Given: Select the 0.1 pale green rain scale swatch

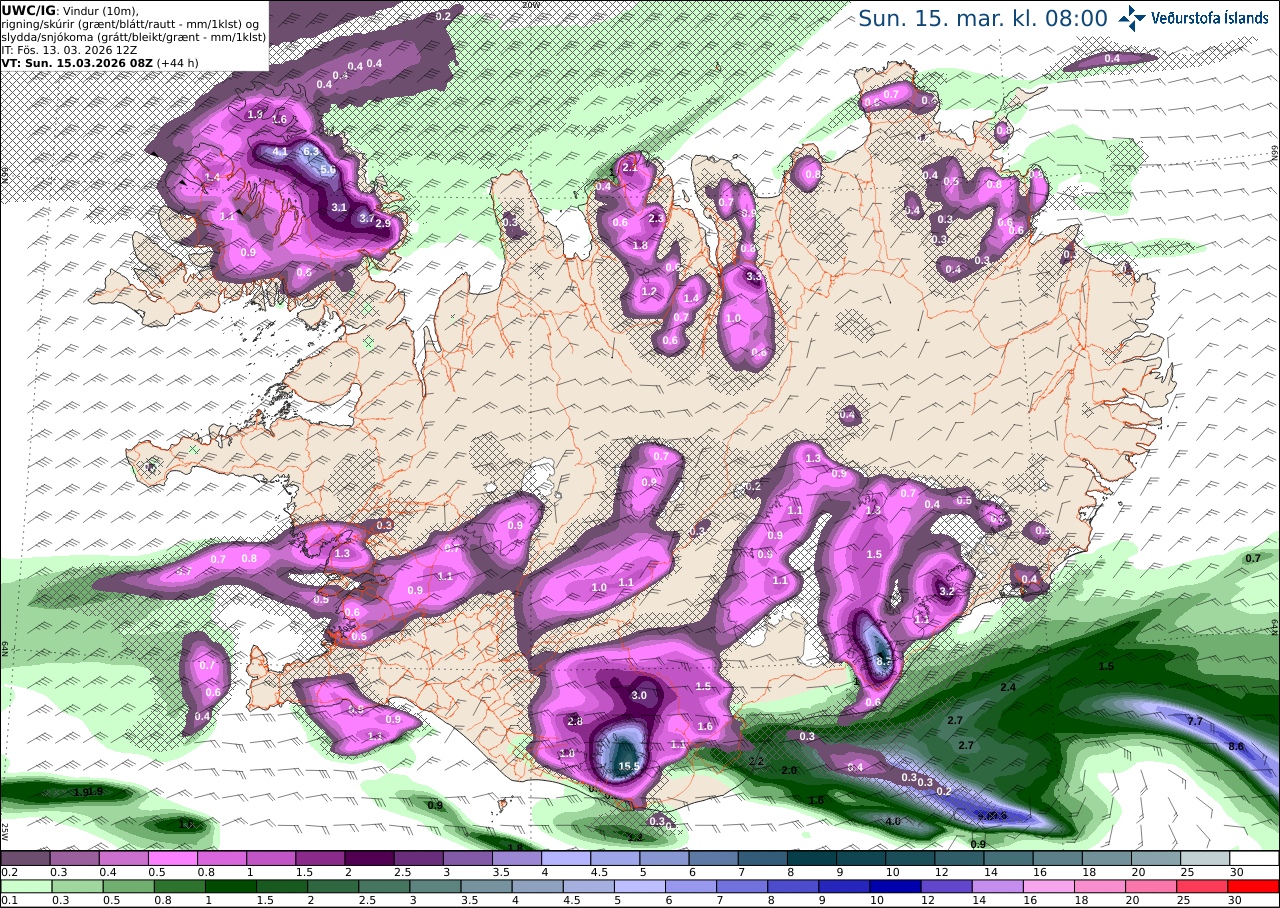Looking at the screenshot, I should point(25,886).
